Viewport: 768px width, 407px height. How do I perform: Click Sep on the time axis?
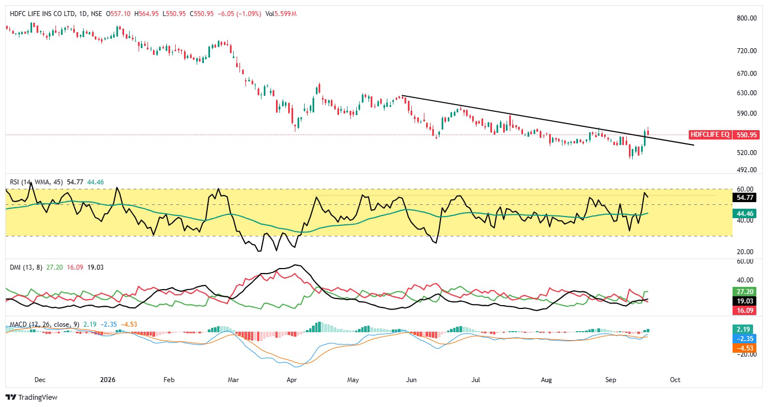[610, 380]
